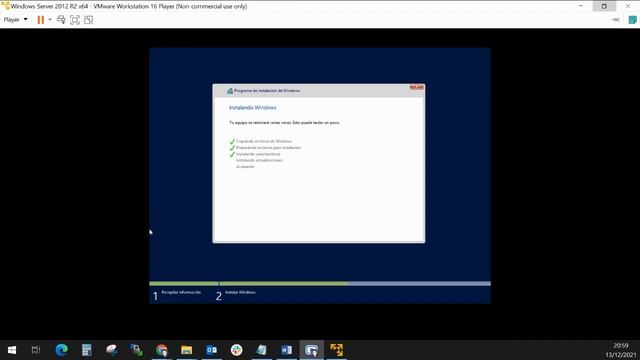This screenshot has width=640, height=360.
Task: Expand the removable devices chevron in the top-right toolbar
Action: click(x=616, y=20)
